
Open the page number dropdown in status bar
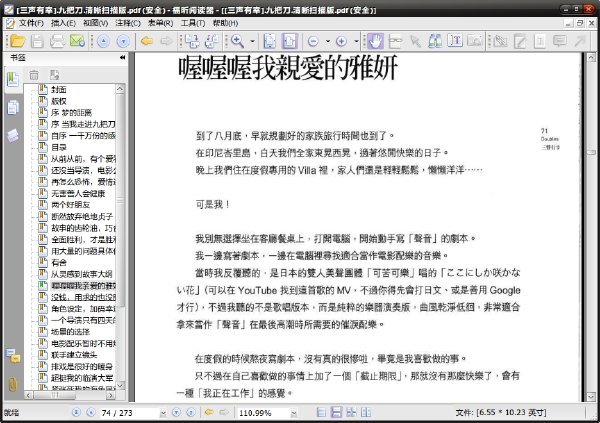click(x=163, y=413)
